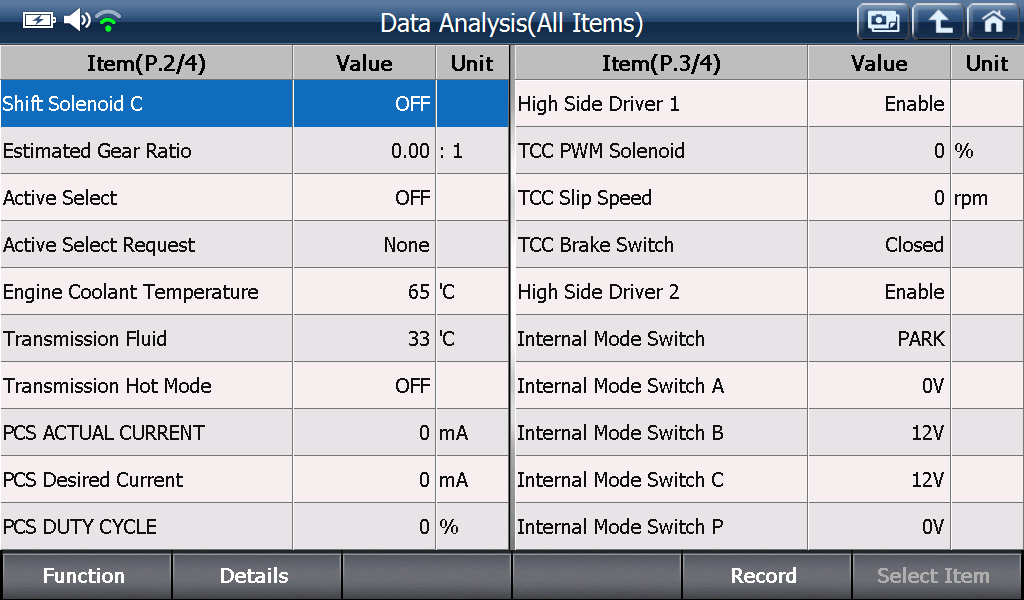The height and width of the screenshot is (600, 1024).
Task: Go back using the up arrow icon
Action: pos(938,22)
